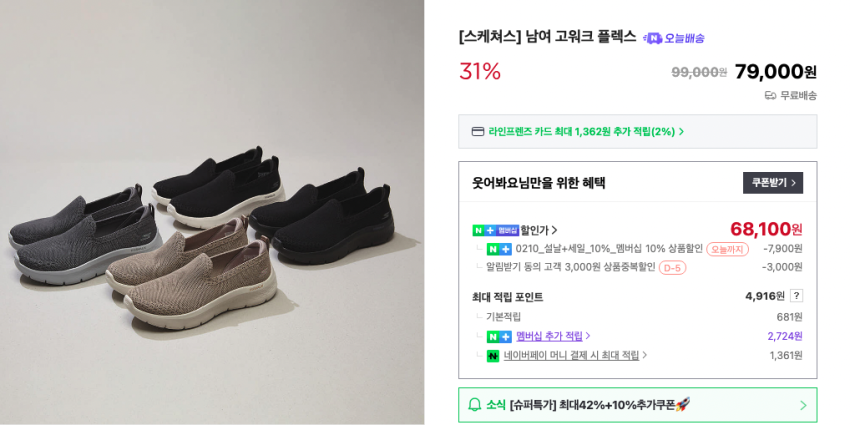This screenshot has width=850, height=425.
Task: Click the 오늘배송 delivery badge icon
Action: [654, 38]
